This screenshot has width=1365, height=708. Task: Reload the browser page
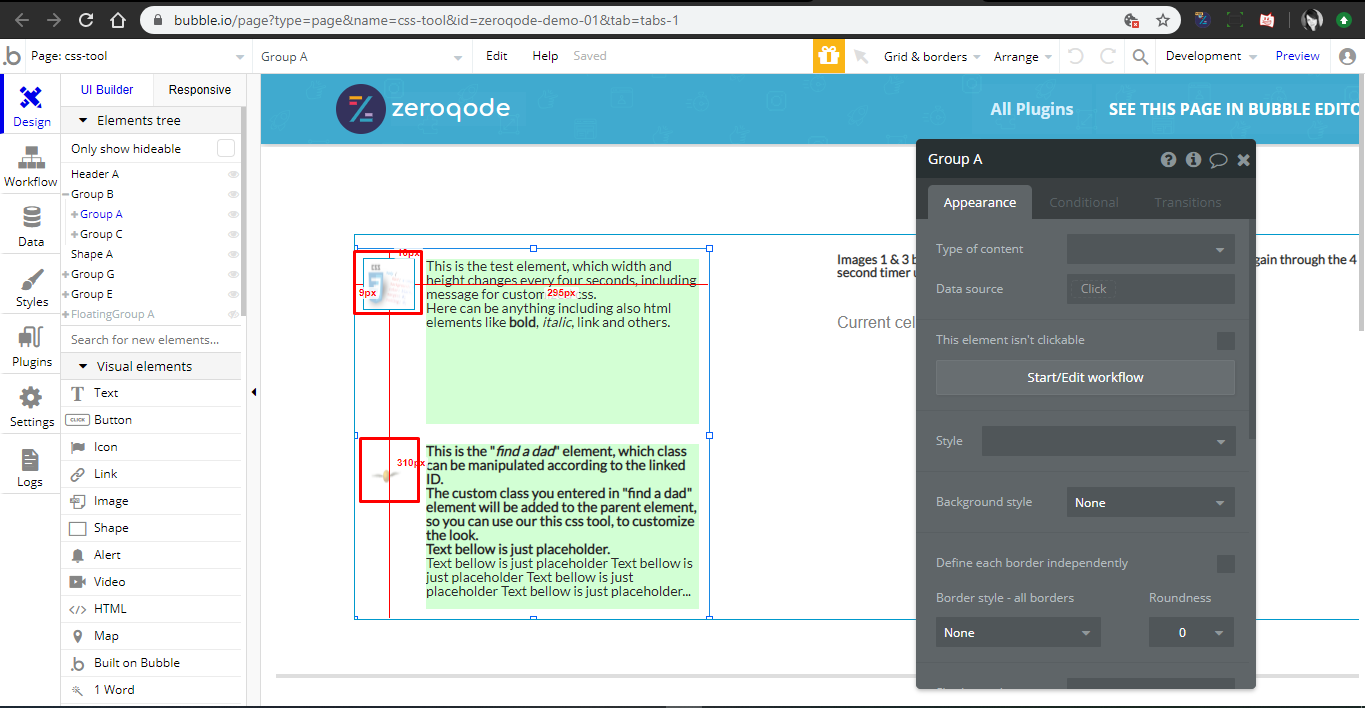86,20
